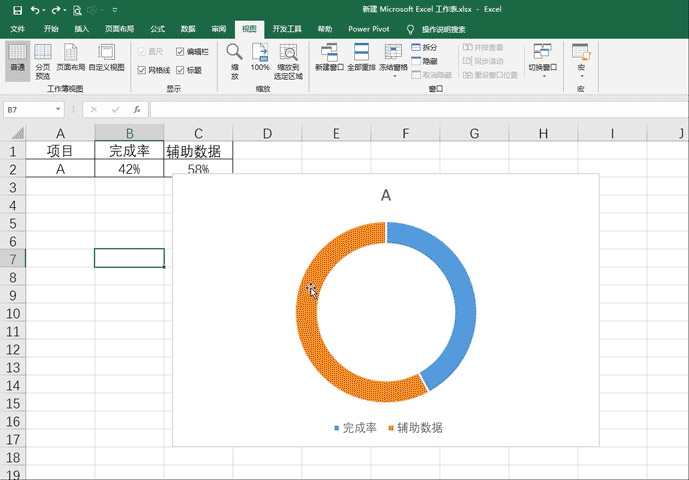Select cell B2 containing 42%
Screen dimensions: 689x480
point(129,169)
